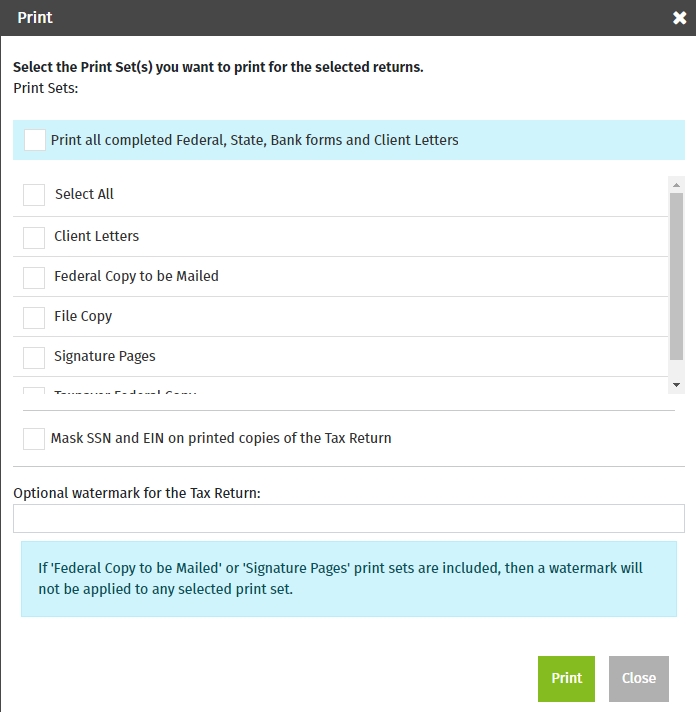The image size is (696, 712).
Task: Select the File Copy checkbox
Action: point(34,317)
